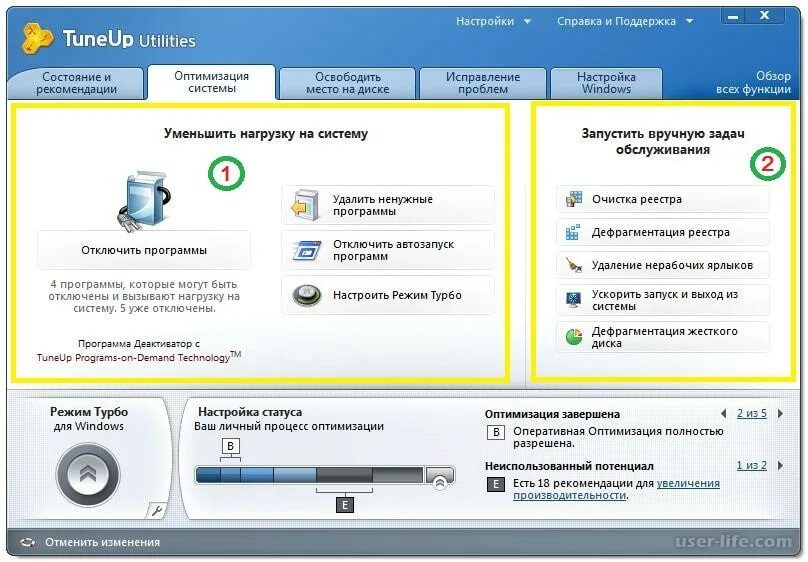The height and width of the screenshot is (562, 808).
Task: Open the Освободить место на диске tab
Action: 347,83
